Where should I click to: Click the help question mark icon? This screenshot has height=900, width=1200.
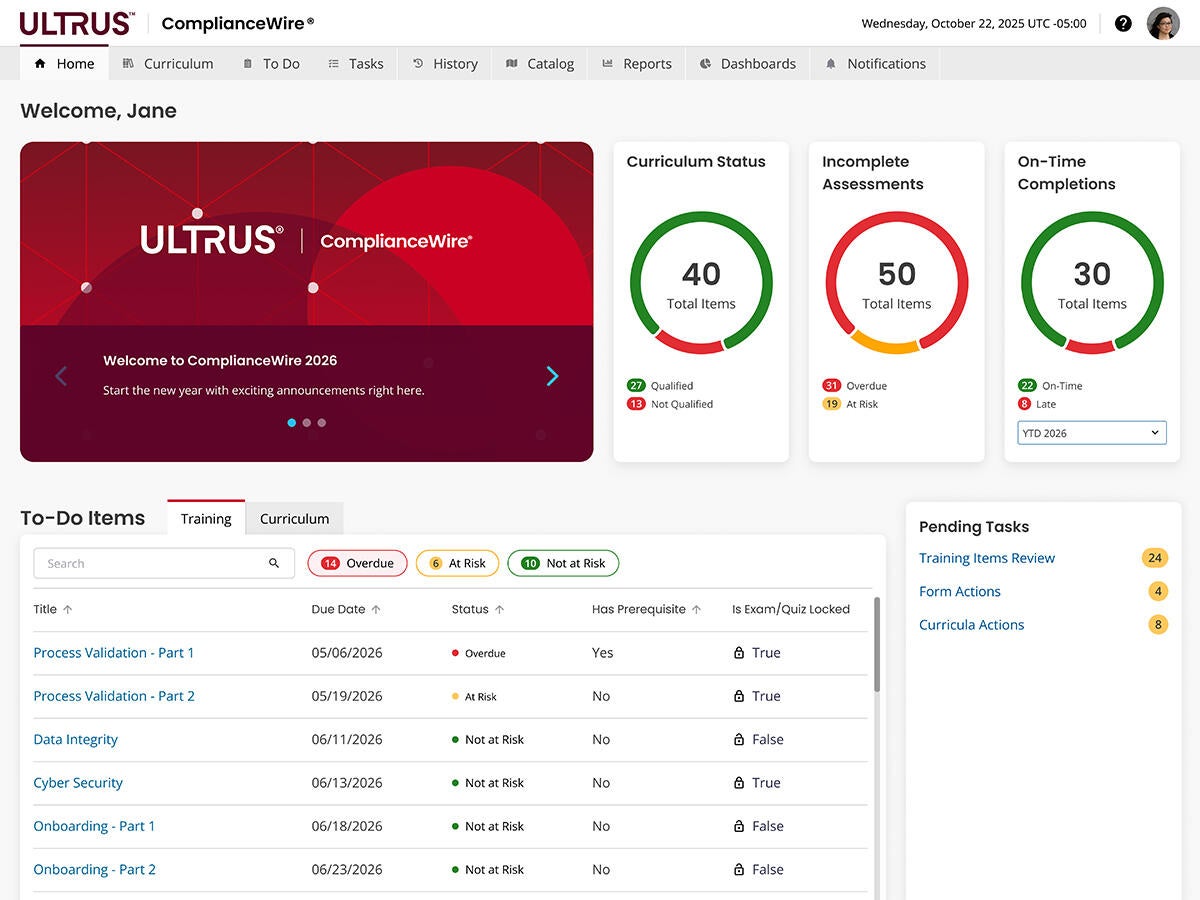tap(1123, 23)
